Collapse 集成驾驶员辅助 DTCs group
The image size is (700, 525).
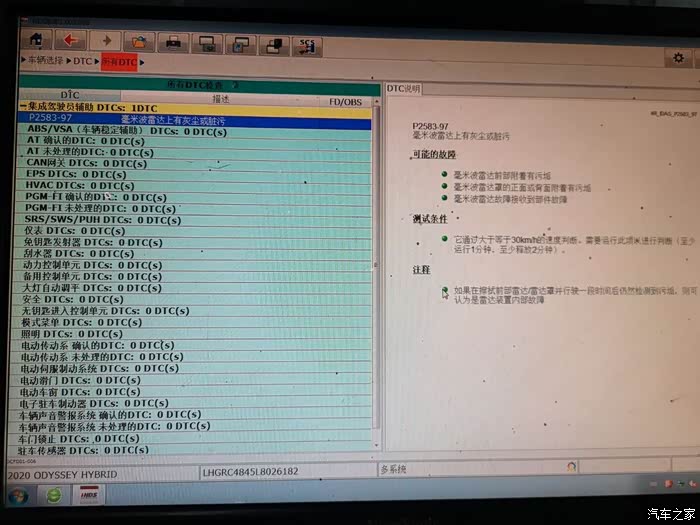click(23, 106)
